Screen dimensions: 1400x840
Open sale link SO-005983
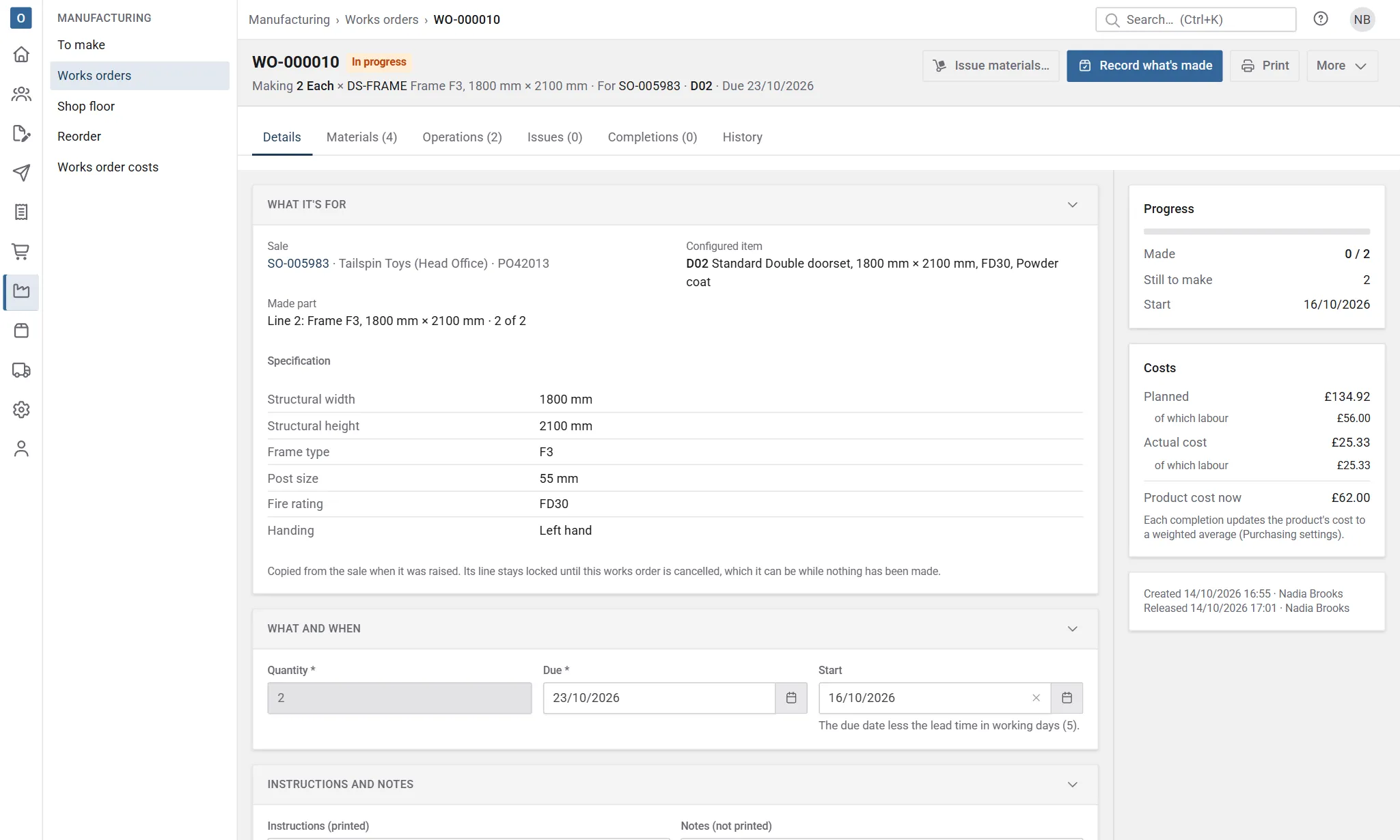click(298, 264)
